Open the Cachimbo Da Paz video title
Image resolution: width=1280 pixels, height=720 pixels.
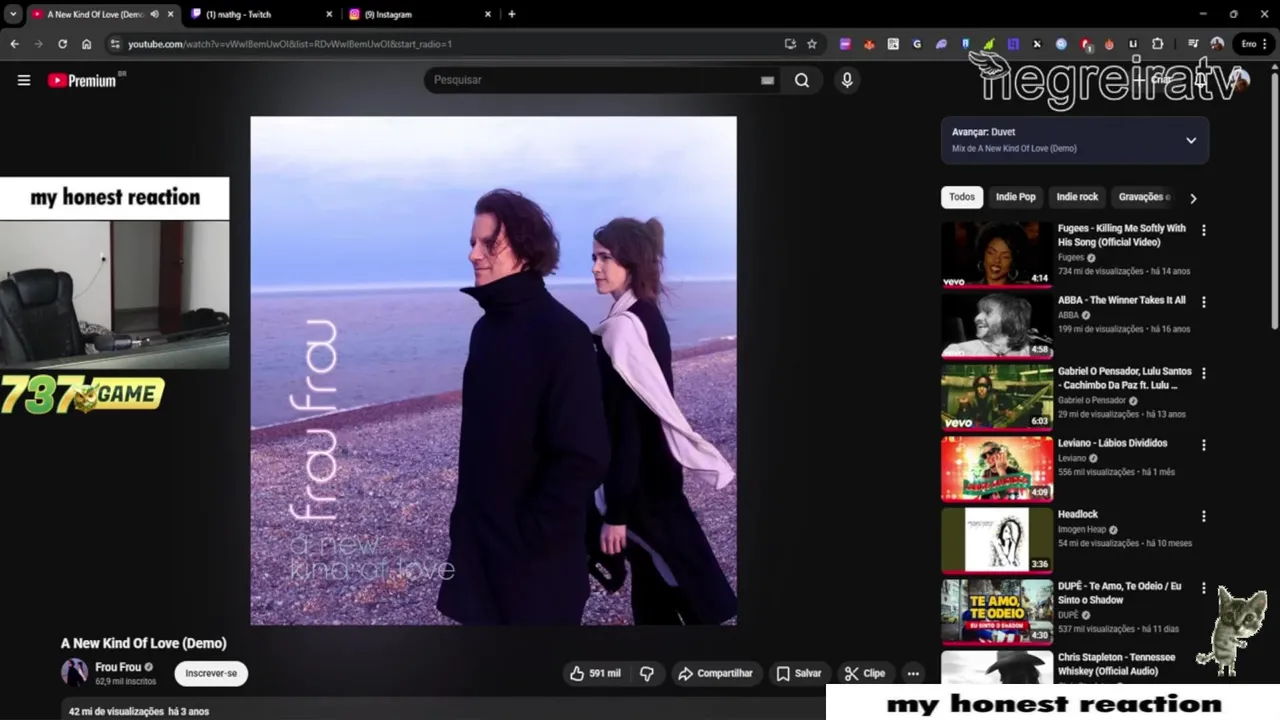click(x=1125, y=378)
